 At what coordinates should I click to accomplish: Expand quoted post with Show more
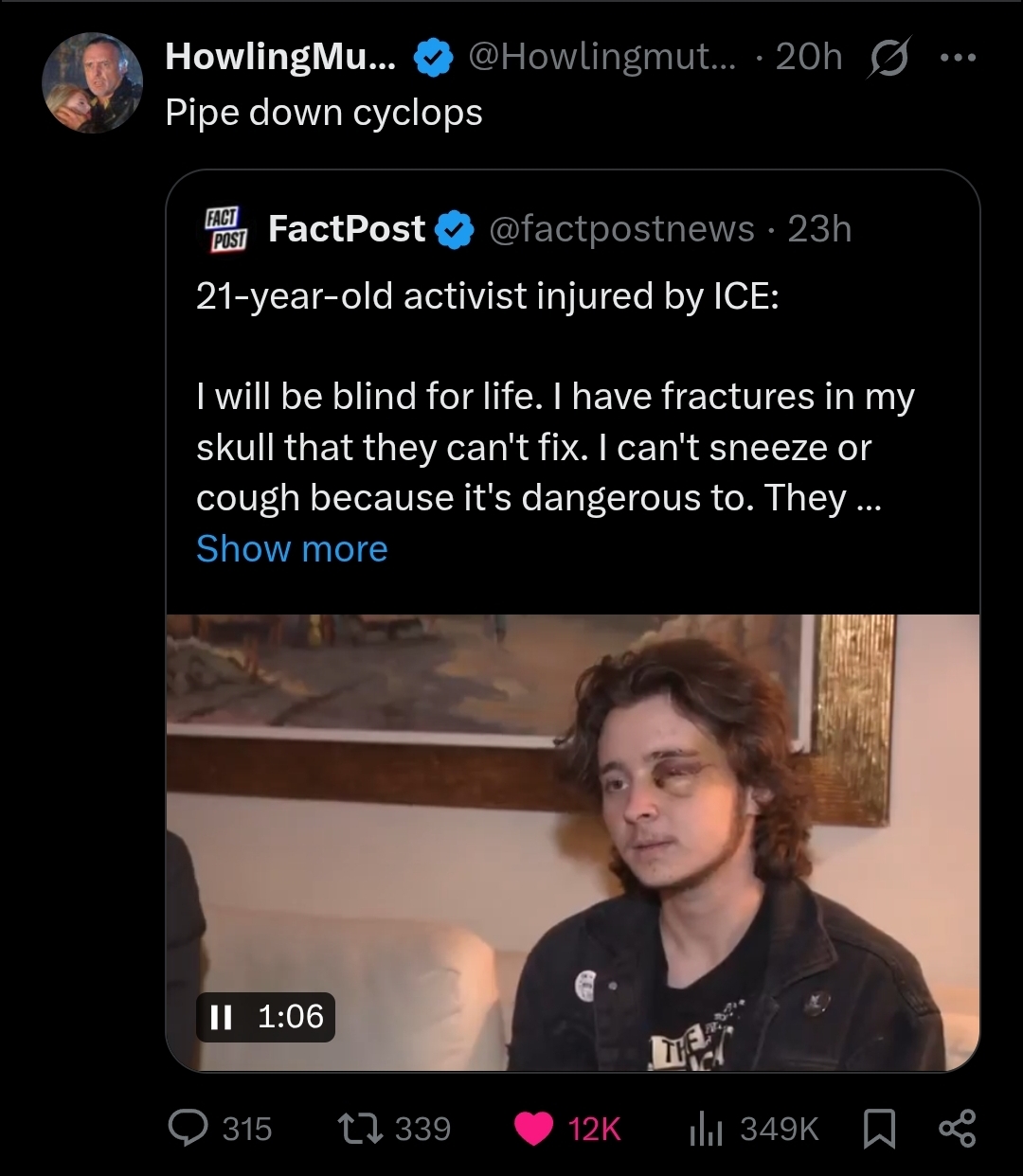point(292,549)
